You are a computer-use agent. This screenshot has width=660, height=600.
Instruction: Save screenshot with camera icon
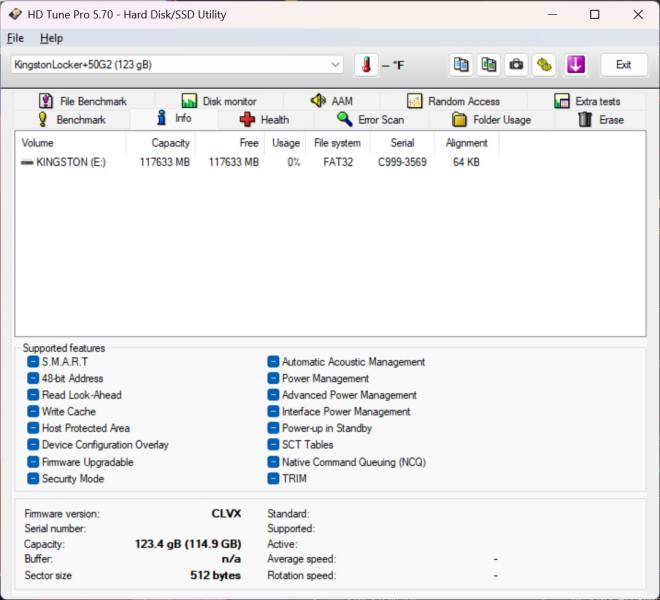(516, 65)
